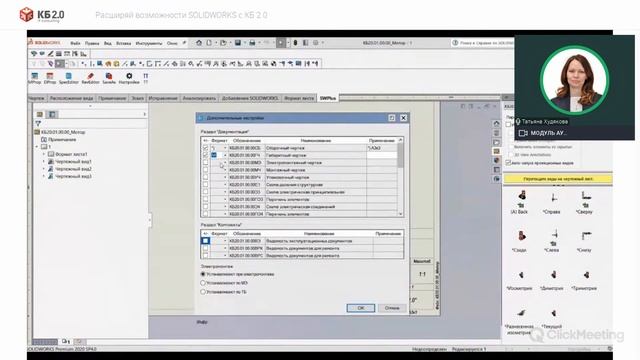Open the Файл menu
The width and height of the screenshot is (640, 360).
point(76,43)
